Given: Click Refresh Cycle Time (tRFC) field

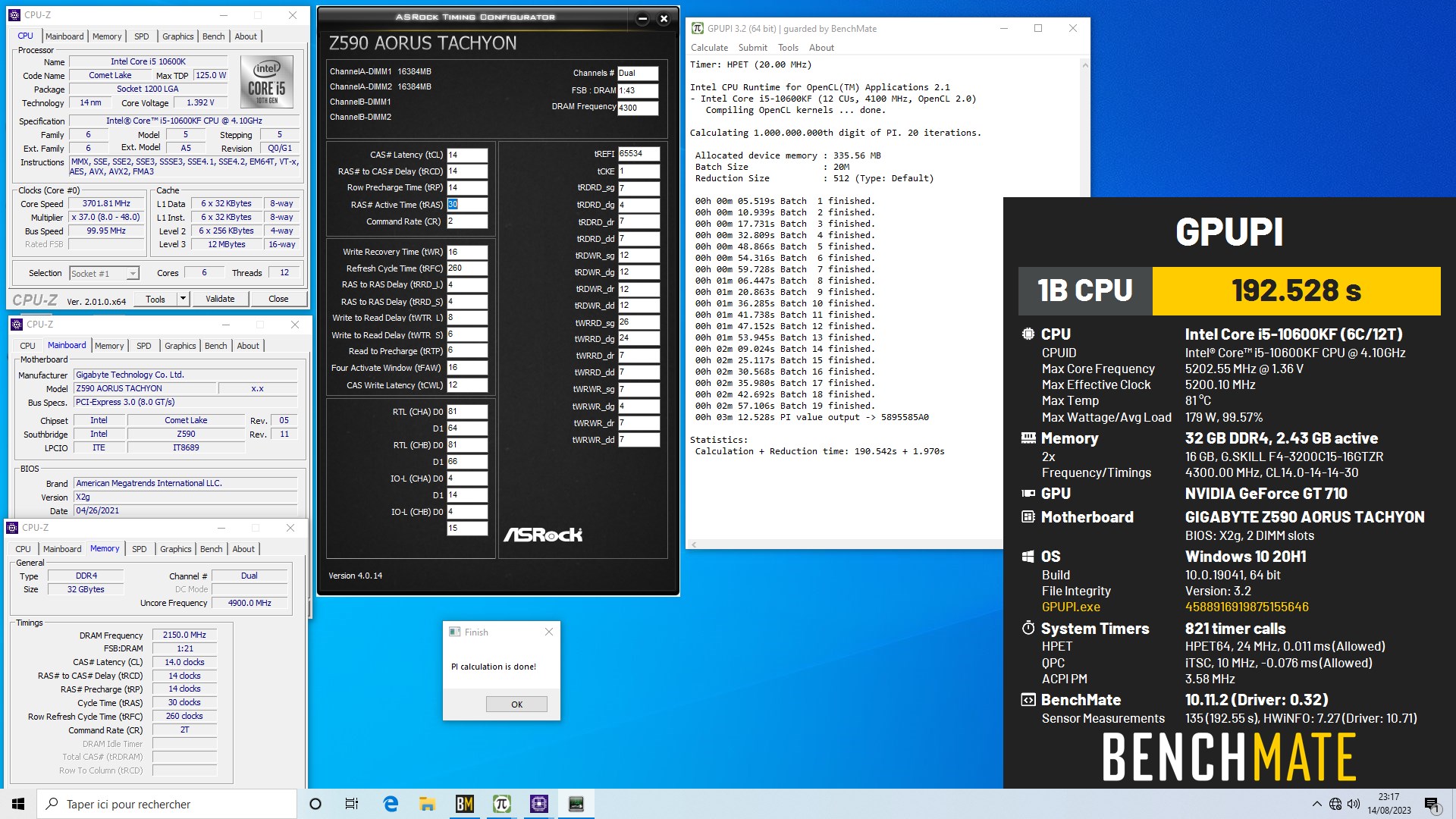Looking at the screenshot, I should (x=467, y=268).
